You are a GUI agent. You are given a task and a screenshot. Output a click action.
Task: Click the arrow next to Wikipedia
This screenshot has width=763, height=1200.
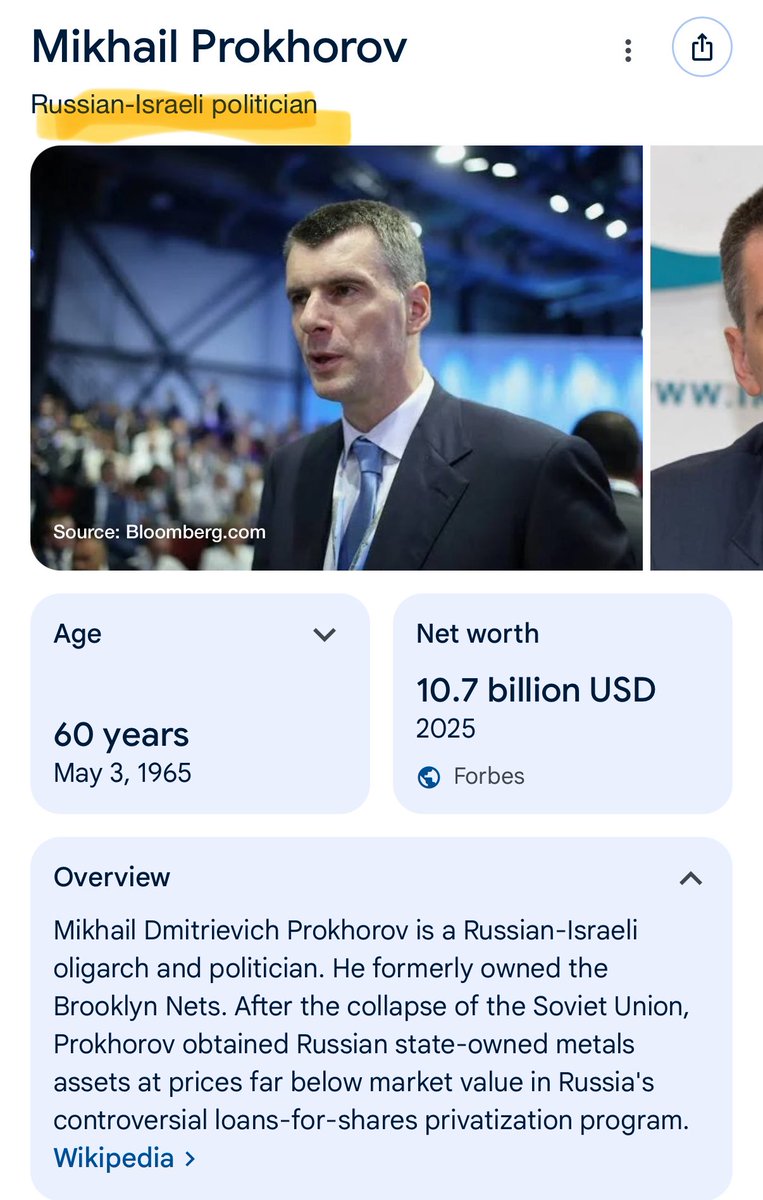[190, 1160]
